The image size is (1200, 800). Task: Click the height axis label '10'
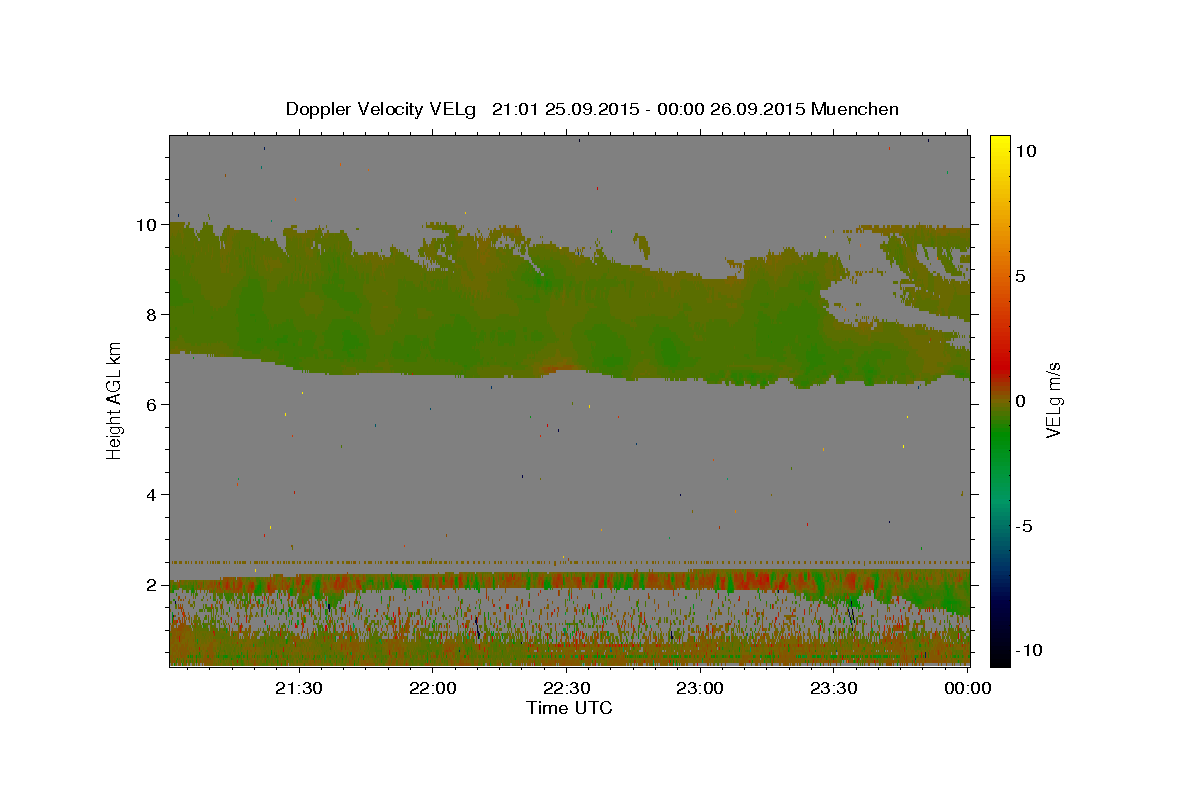click(x=146, y=225)
